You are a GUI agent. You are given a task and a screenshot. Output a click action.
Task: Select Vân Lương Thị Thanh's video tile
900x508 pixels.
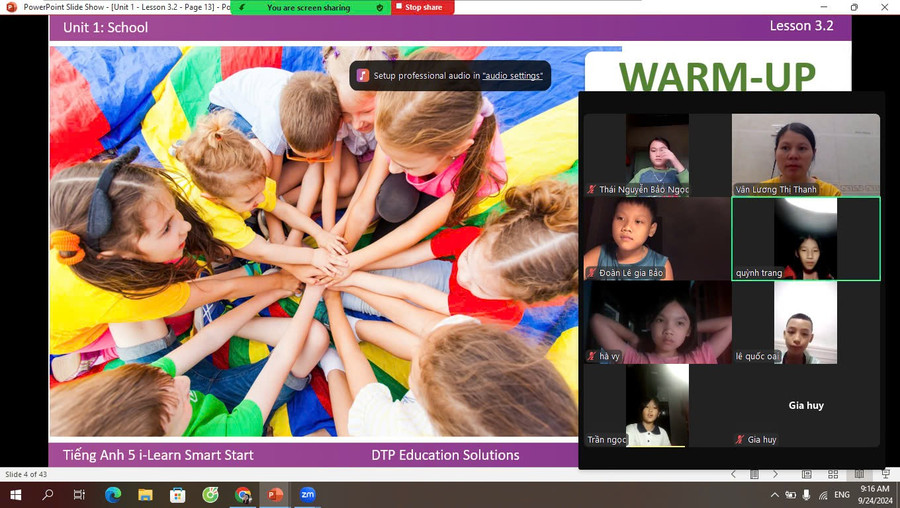(x=806, y=154)
